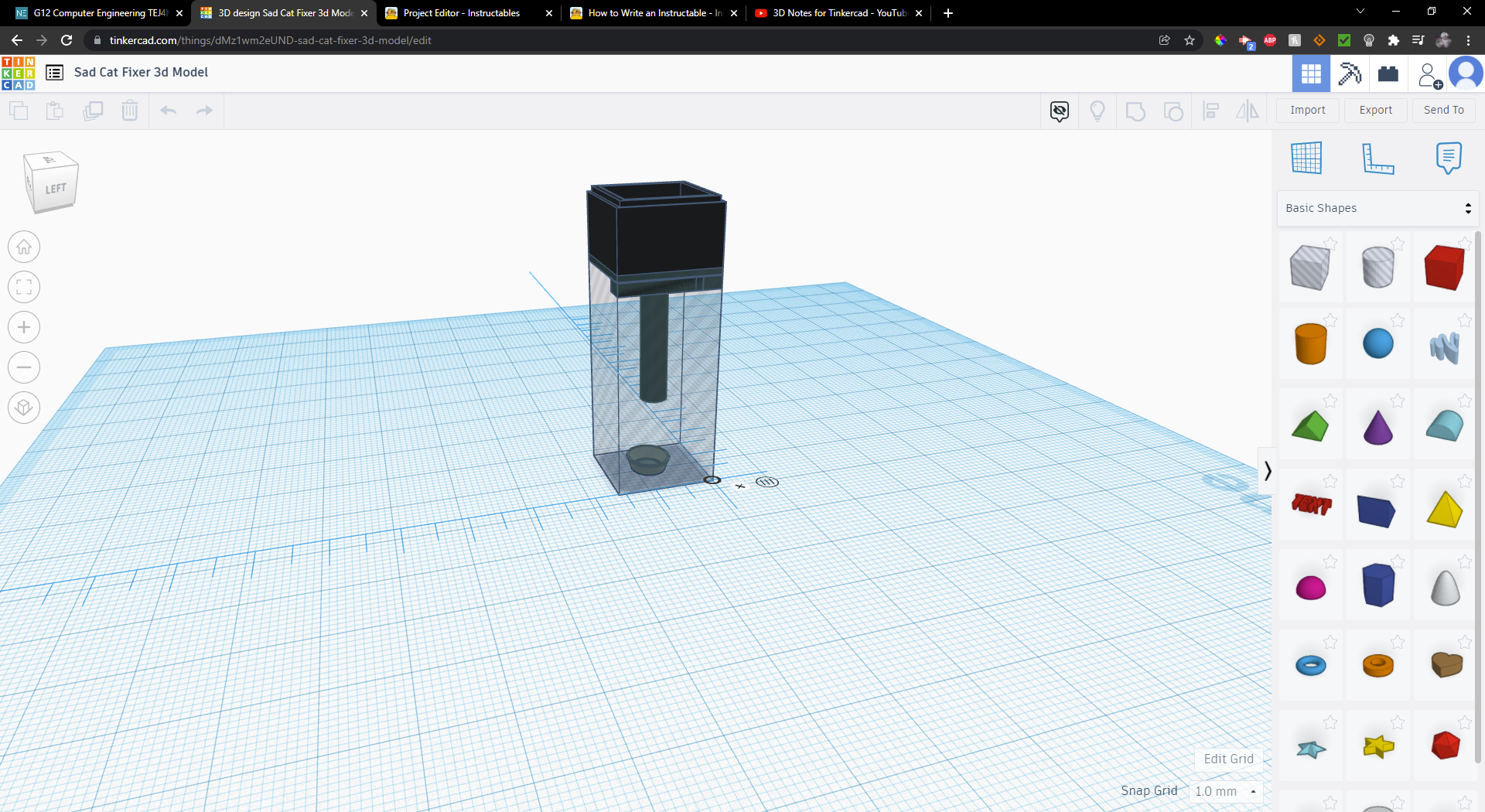Toggle the Show all eye icon
Image resolution: width=1485 pixels, height=812 pixels.
pyautogui.click(x=1060, y=111)
